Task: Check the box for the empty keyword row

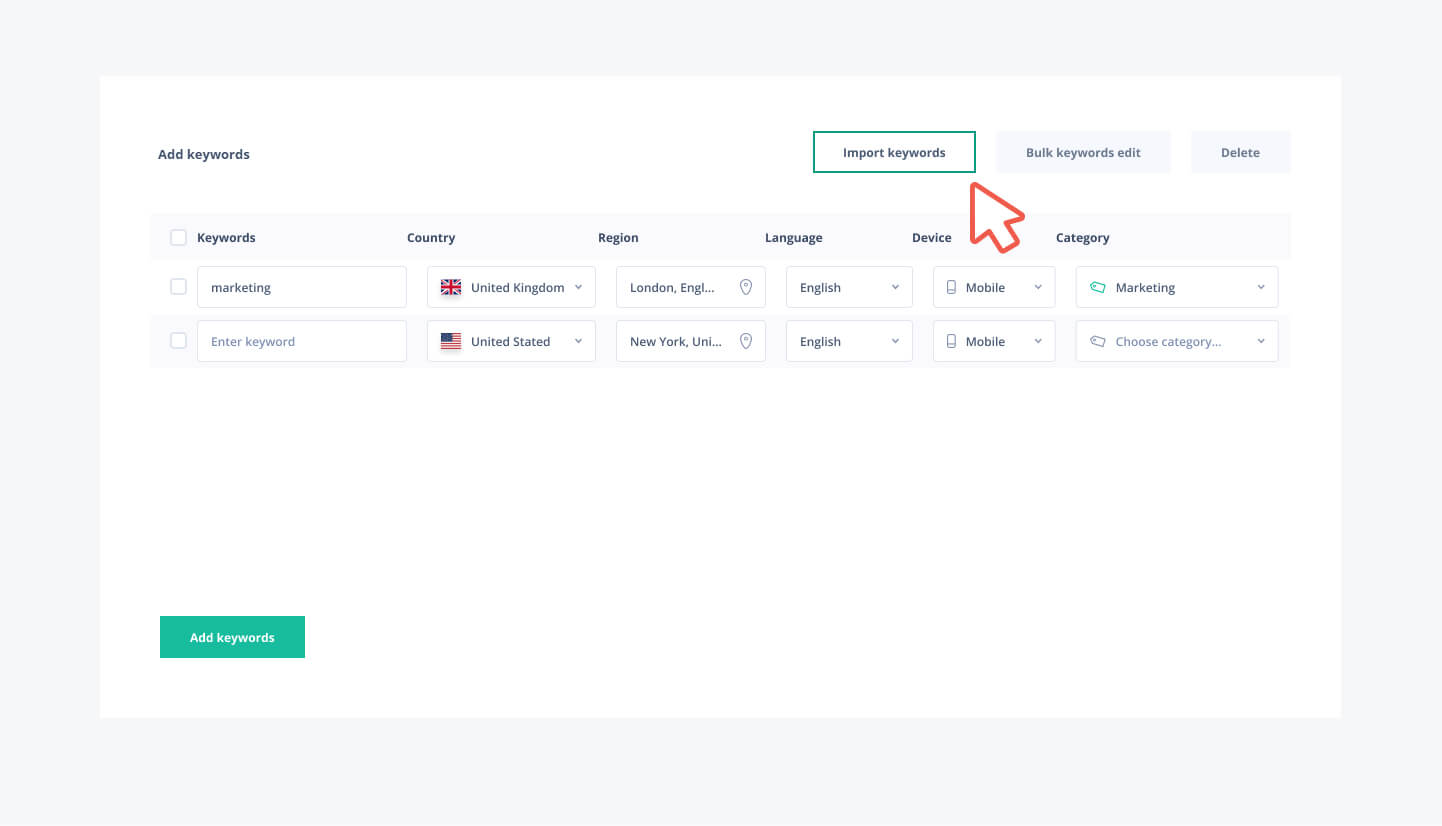Action: (x=178, y=341)
